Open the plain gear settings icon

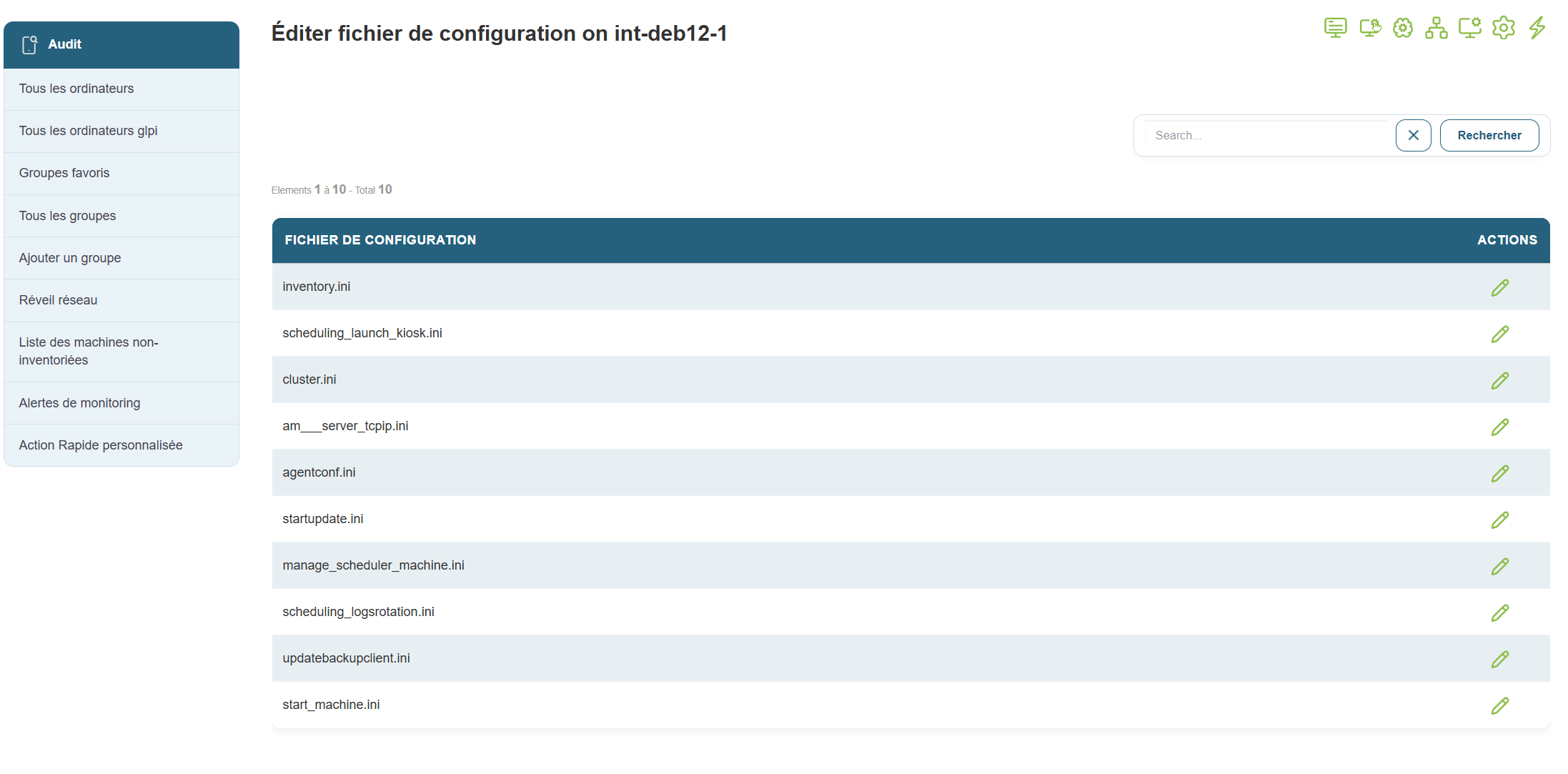coord(1504,28)
